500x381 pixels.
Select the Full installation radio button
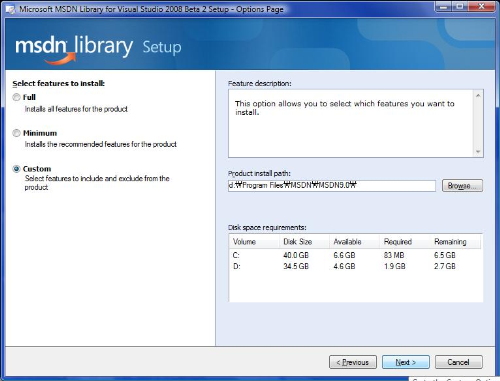click(16, 97)
